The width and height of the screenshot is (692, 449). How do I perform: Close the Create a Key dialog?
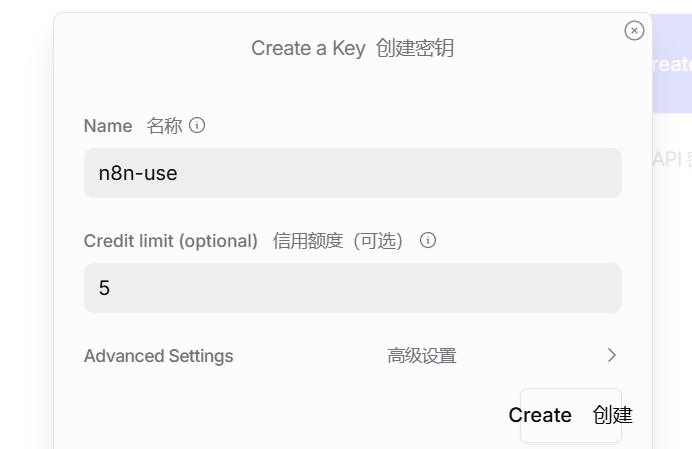pyautogui.click(x=634, y=31)
